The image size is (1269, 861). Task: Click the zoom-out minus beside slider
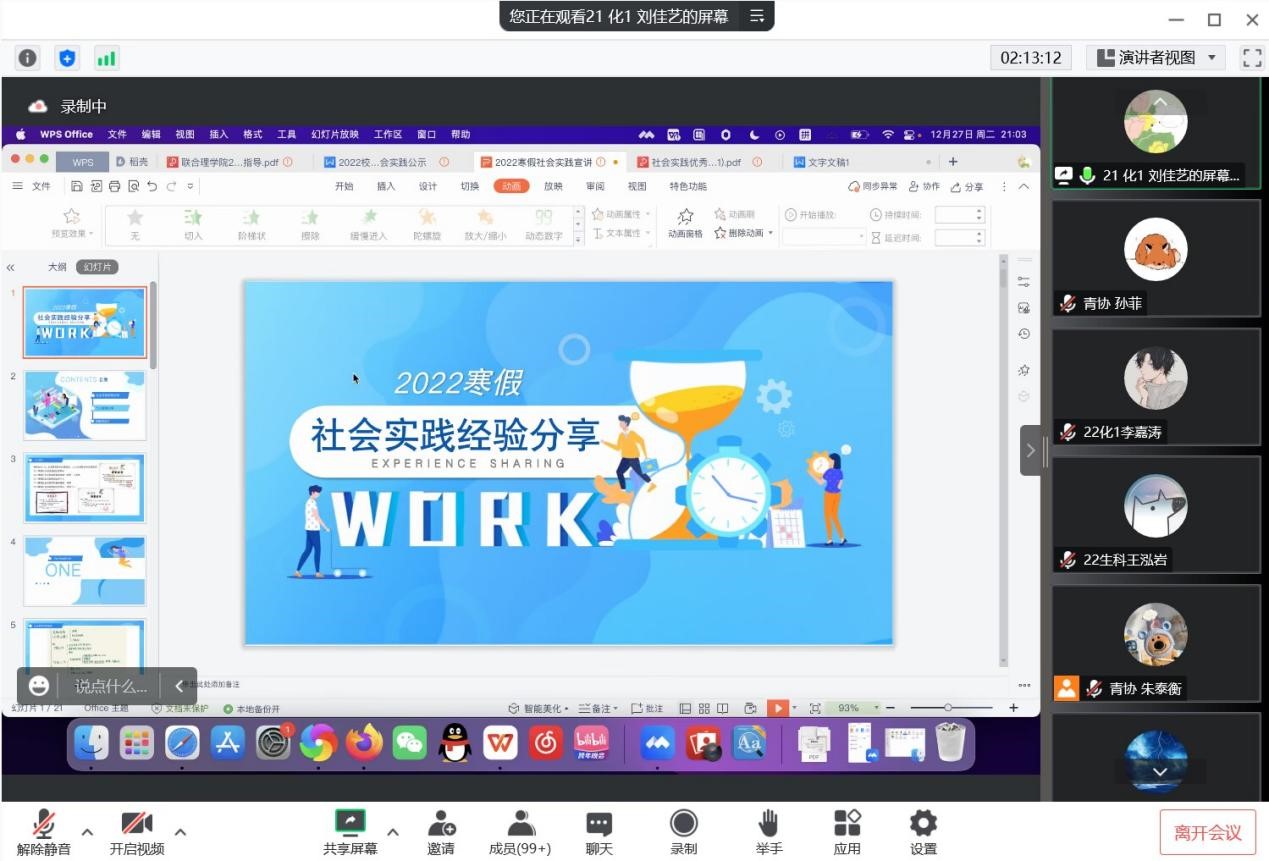pos(891,708)
